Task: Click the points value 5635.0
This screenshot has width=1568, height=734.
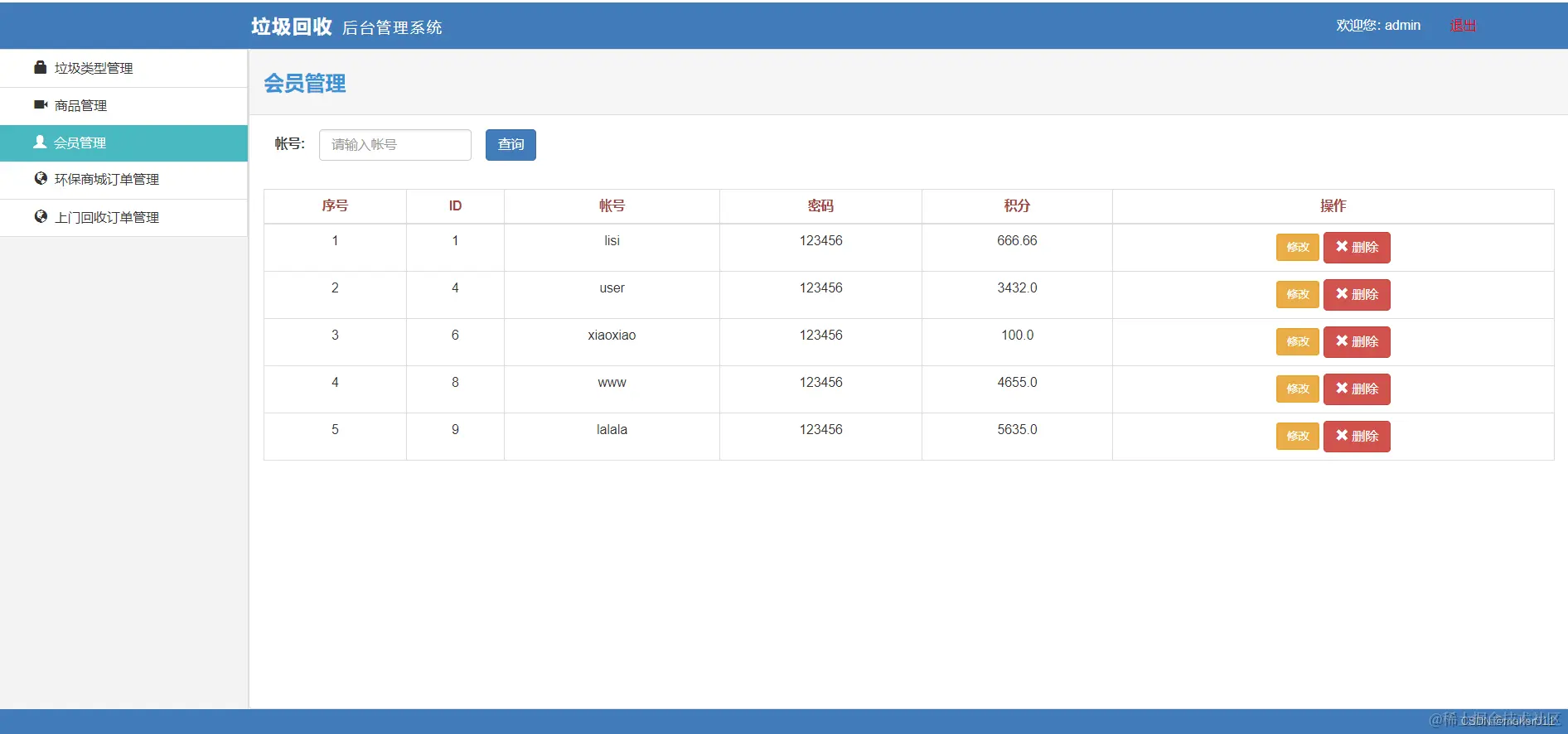Action: [1017, 429]
